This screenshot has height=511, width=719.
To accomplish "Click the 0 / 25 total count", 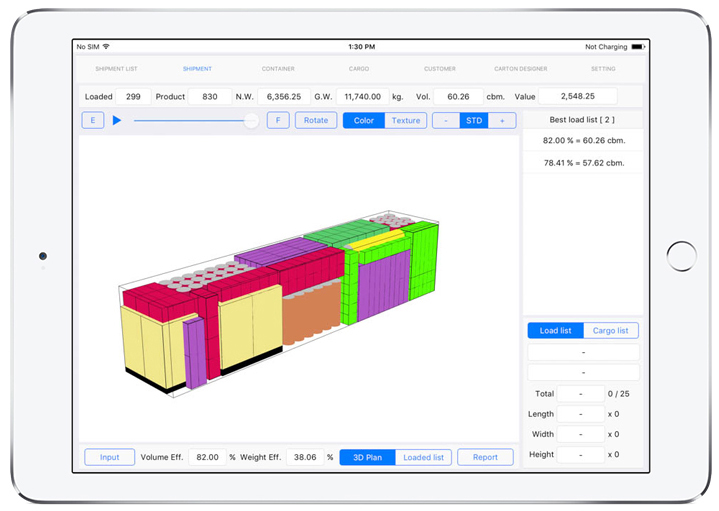I will [x=619, y=394].
